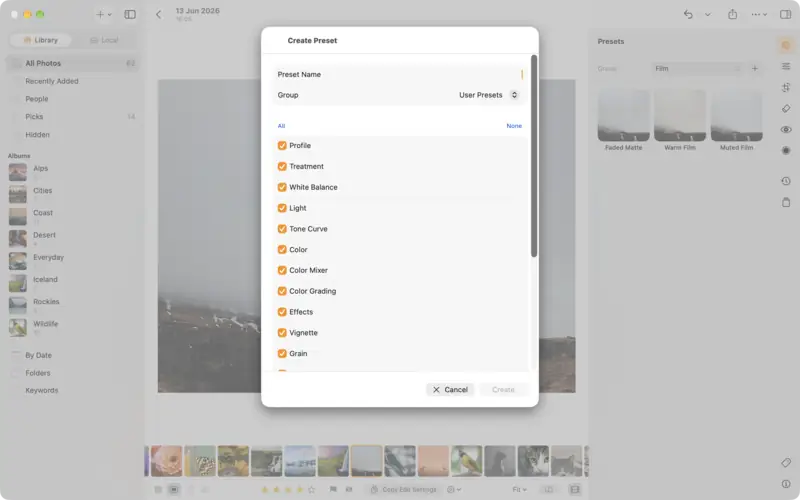800x500 pixels.
Task: Open the share icon in top toolbar
Action: [733, 14]
